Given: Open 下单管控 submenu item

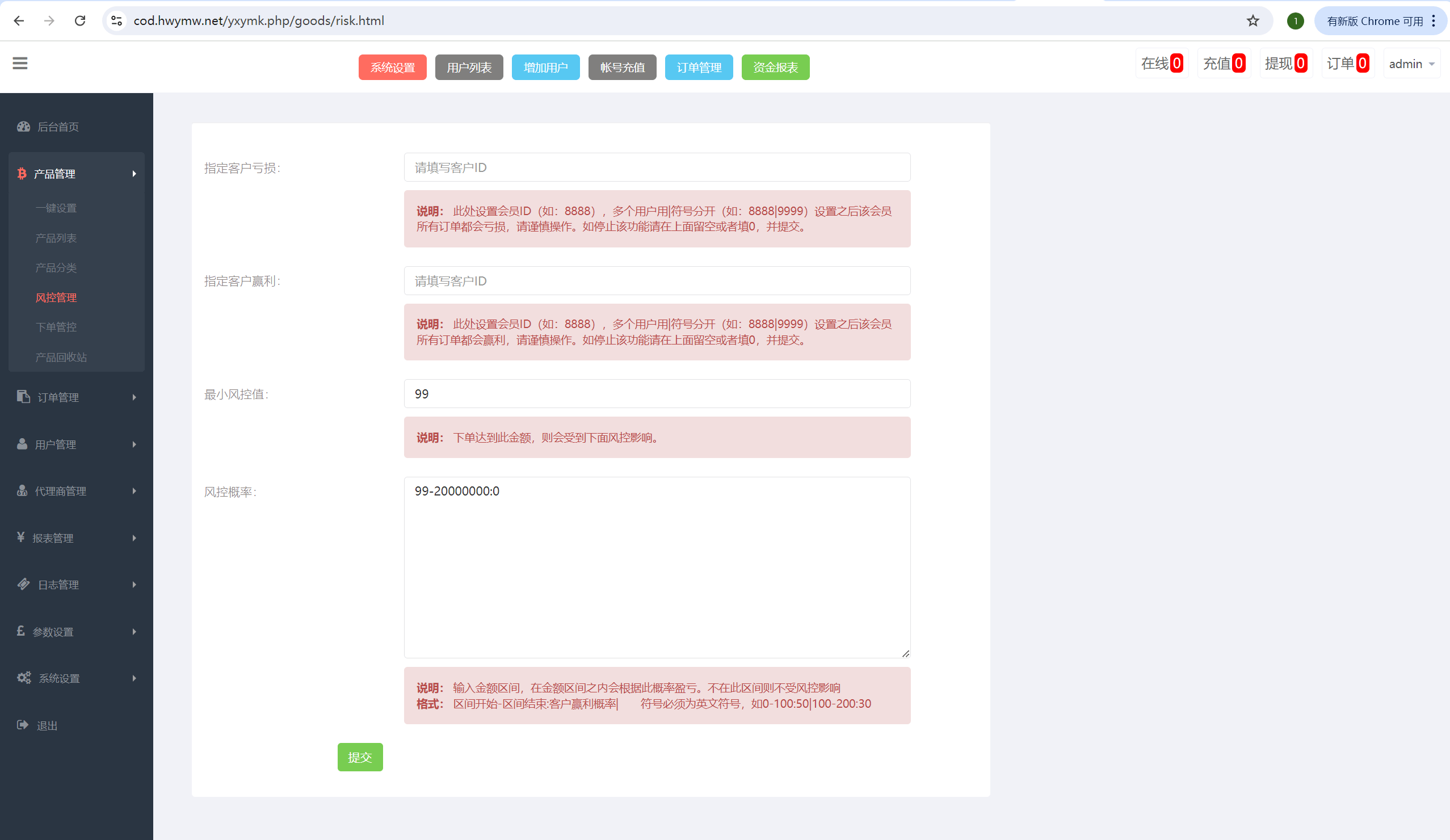Looking at the screenshot, I should pos(56,327).
